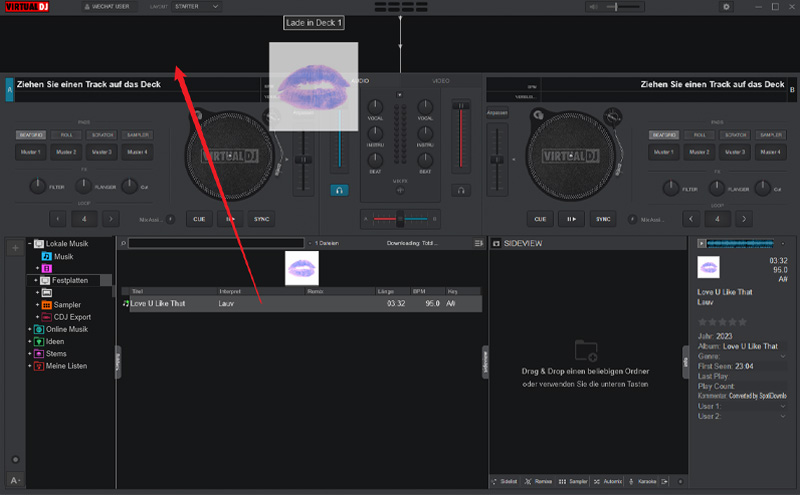Click the left VOCAL stem knob in mixer
Screen dimensions: 800x495
pyautogui.click(x=375, y=107)
